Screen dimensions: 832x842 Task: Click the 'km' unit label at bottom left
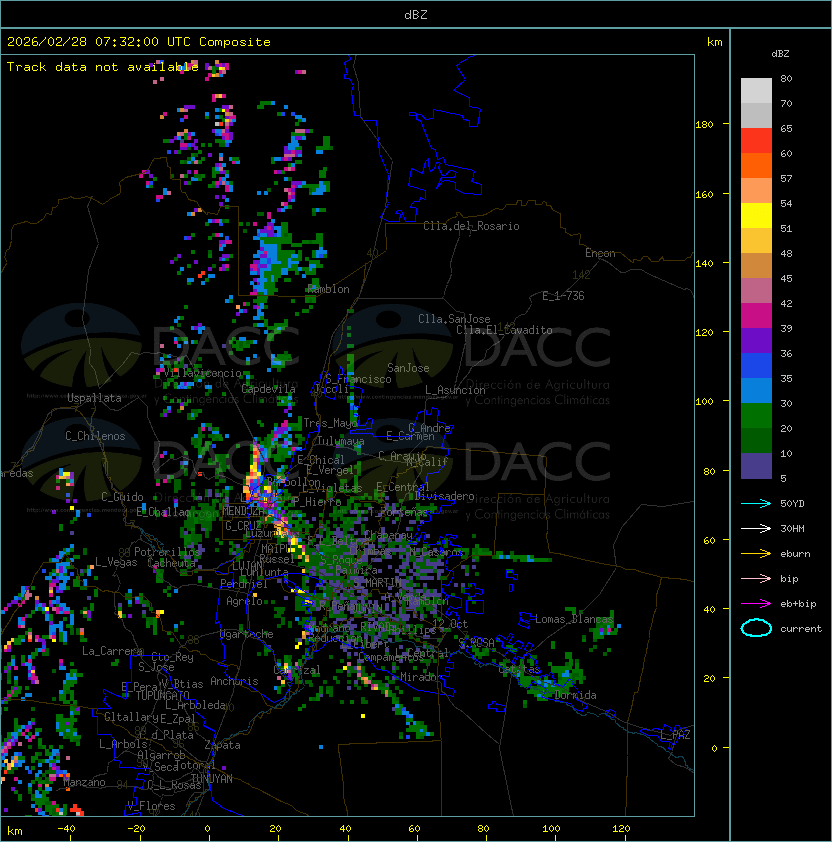[x=15, y=831]
